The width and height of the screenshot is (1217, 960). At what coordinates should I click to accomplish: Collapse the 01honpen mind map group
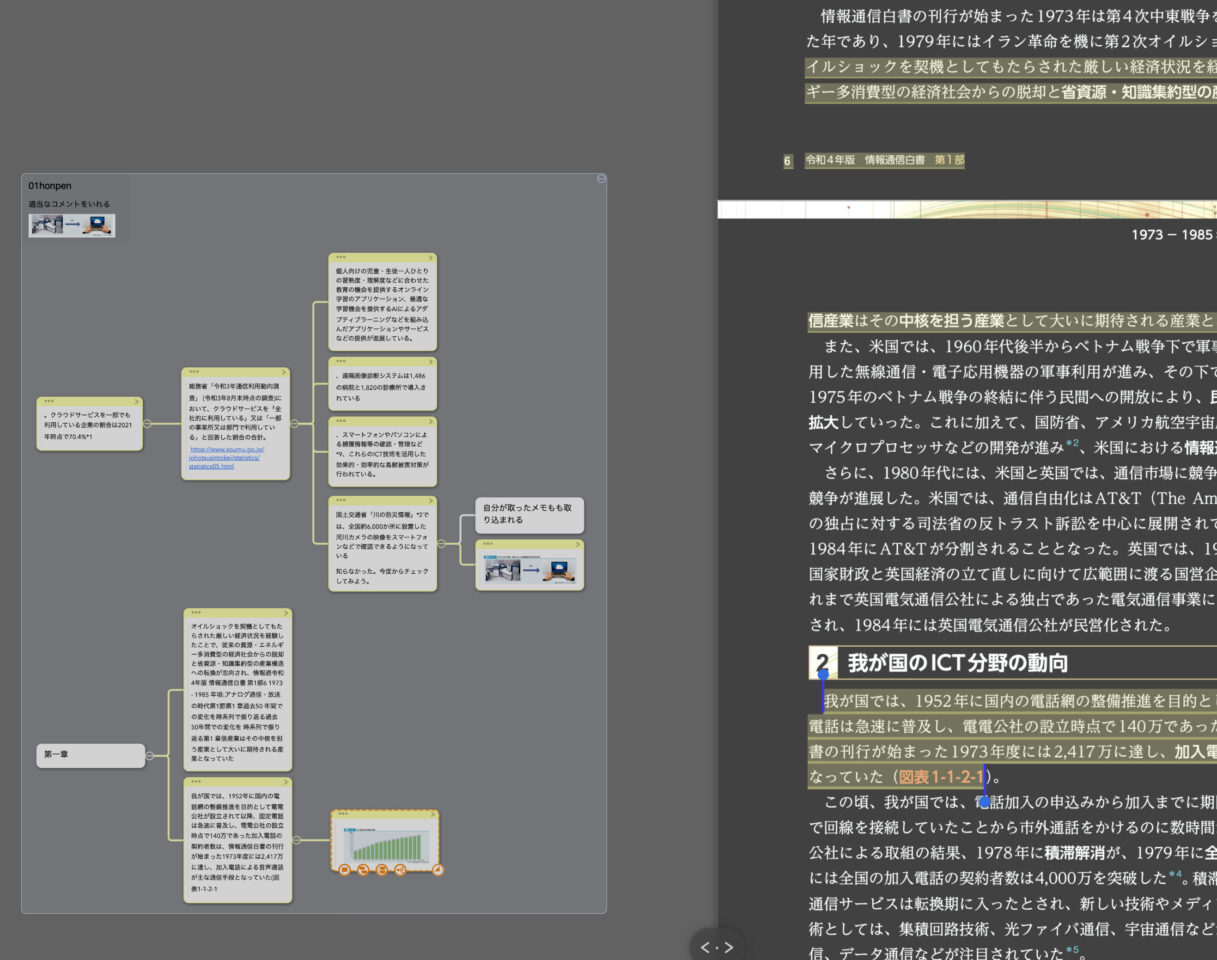click(601, 179)
